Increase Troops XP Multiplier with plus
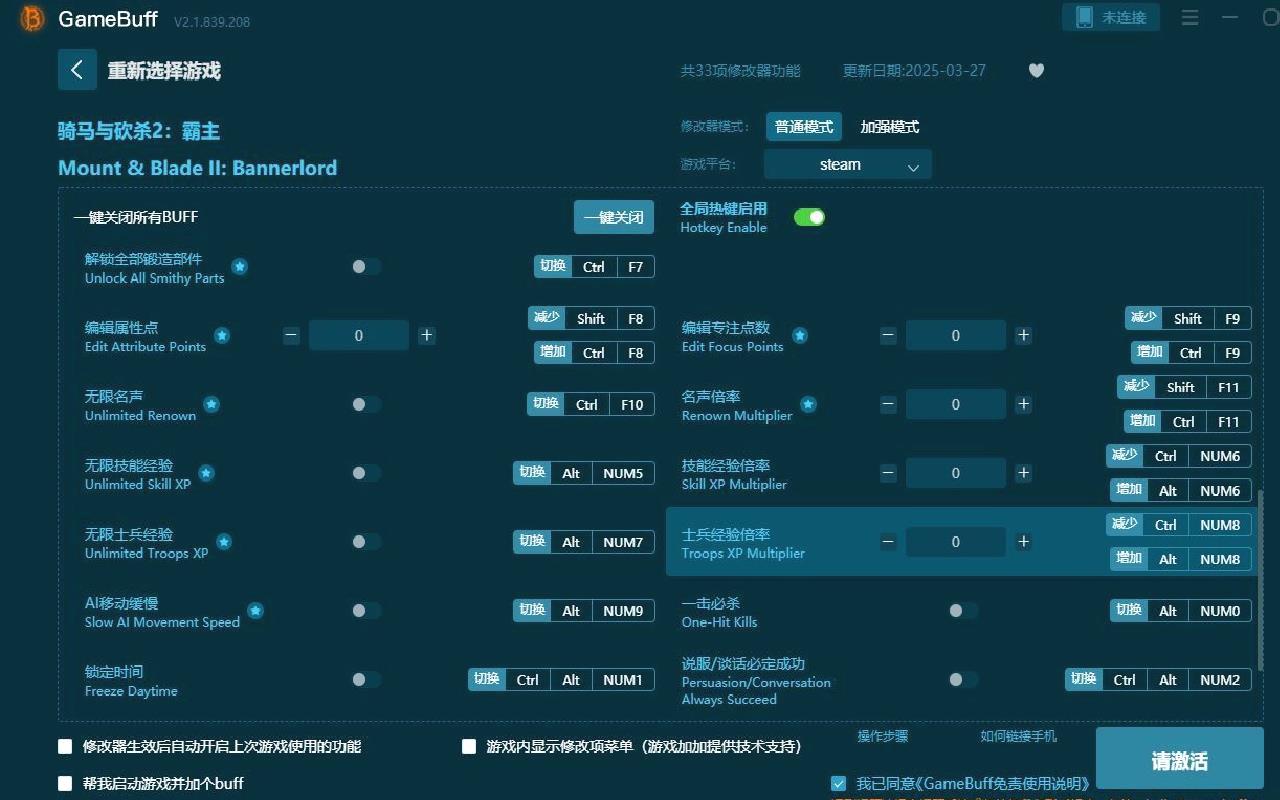 (1024, 542)
